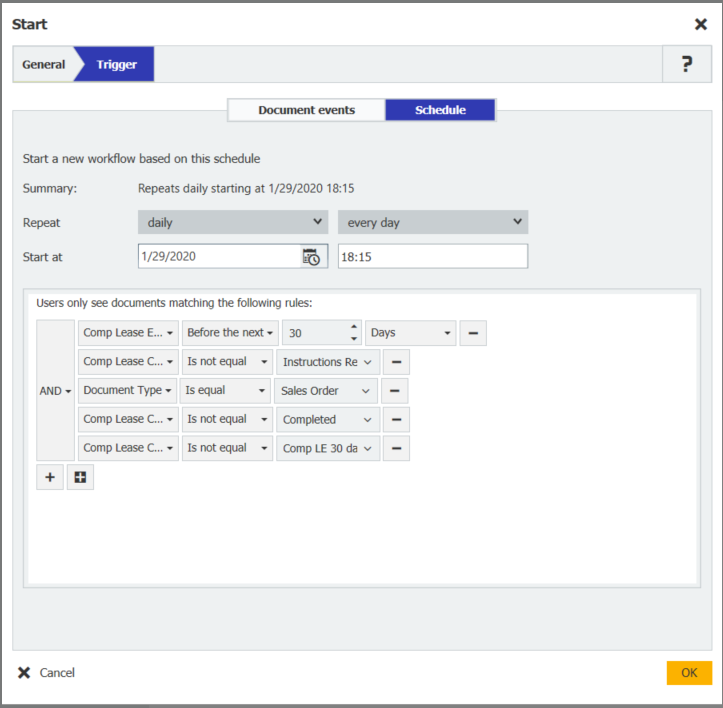Image resolution: width=723 pixels, height=708 pixels.
Task: Open the every day frequency dropdown
Action: [432, 222]
